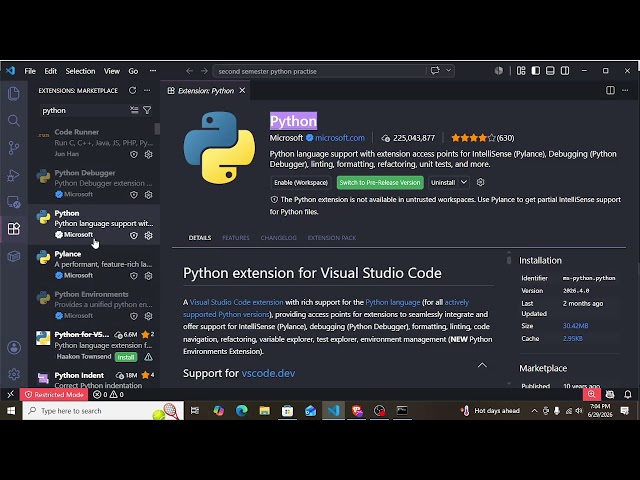Open editor more actions ellipsis

[x=625, y=90]
